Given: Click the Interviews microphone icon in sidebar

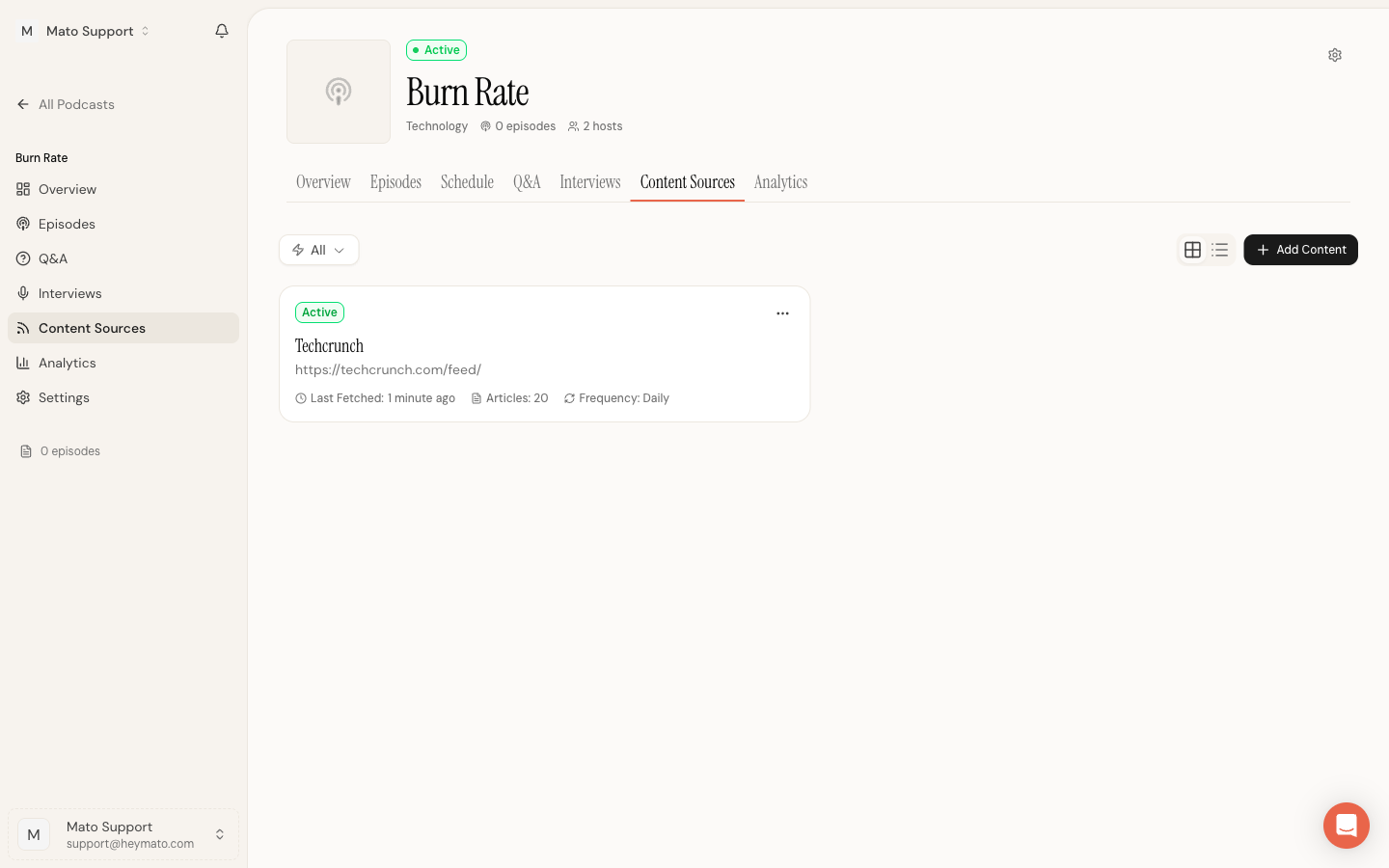Looking at the screenshot, I should pos(23,293).
